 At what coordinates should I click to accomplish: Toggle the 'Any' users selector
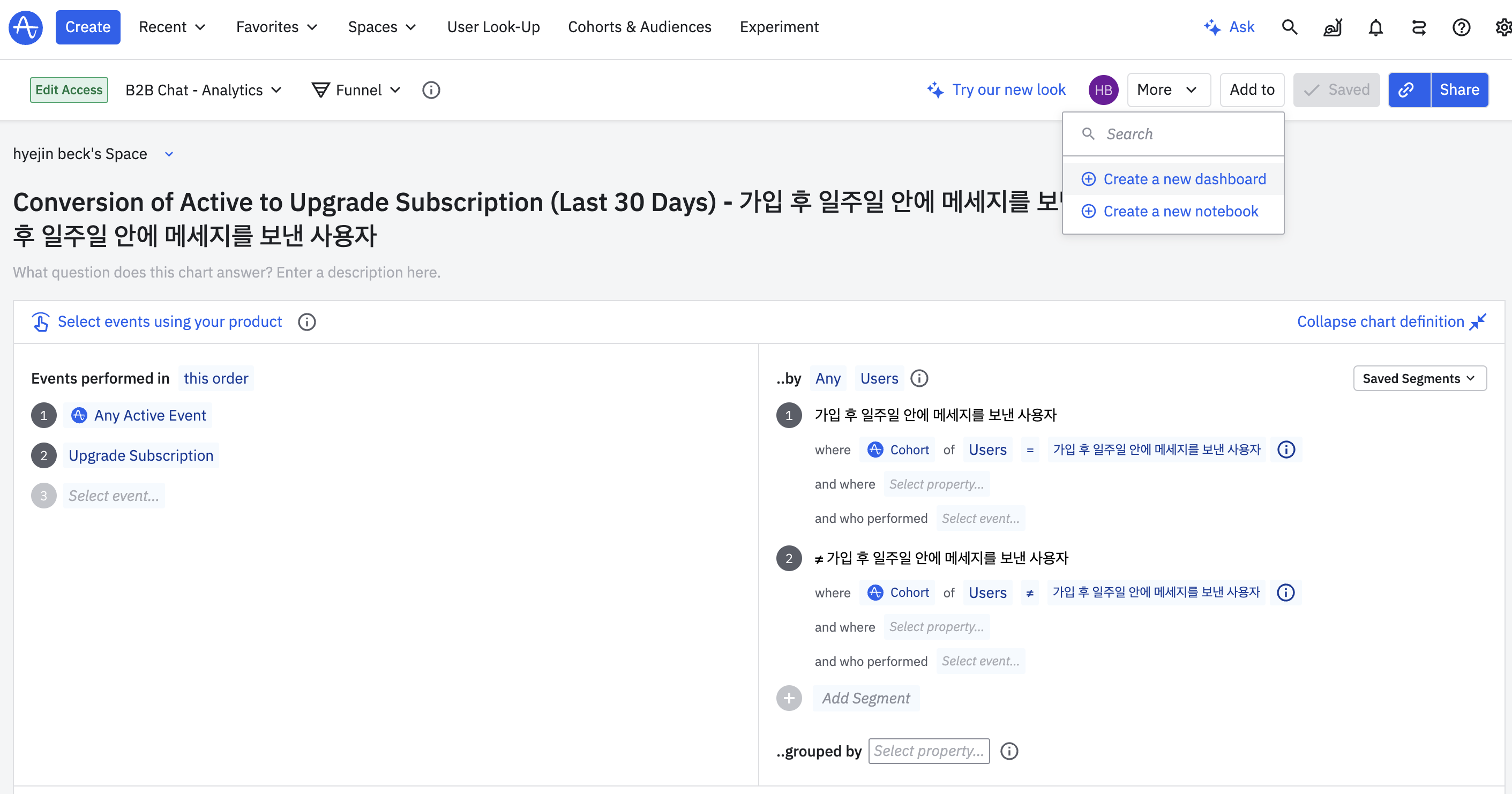[x=828, y=378]
